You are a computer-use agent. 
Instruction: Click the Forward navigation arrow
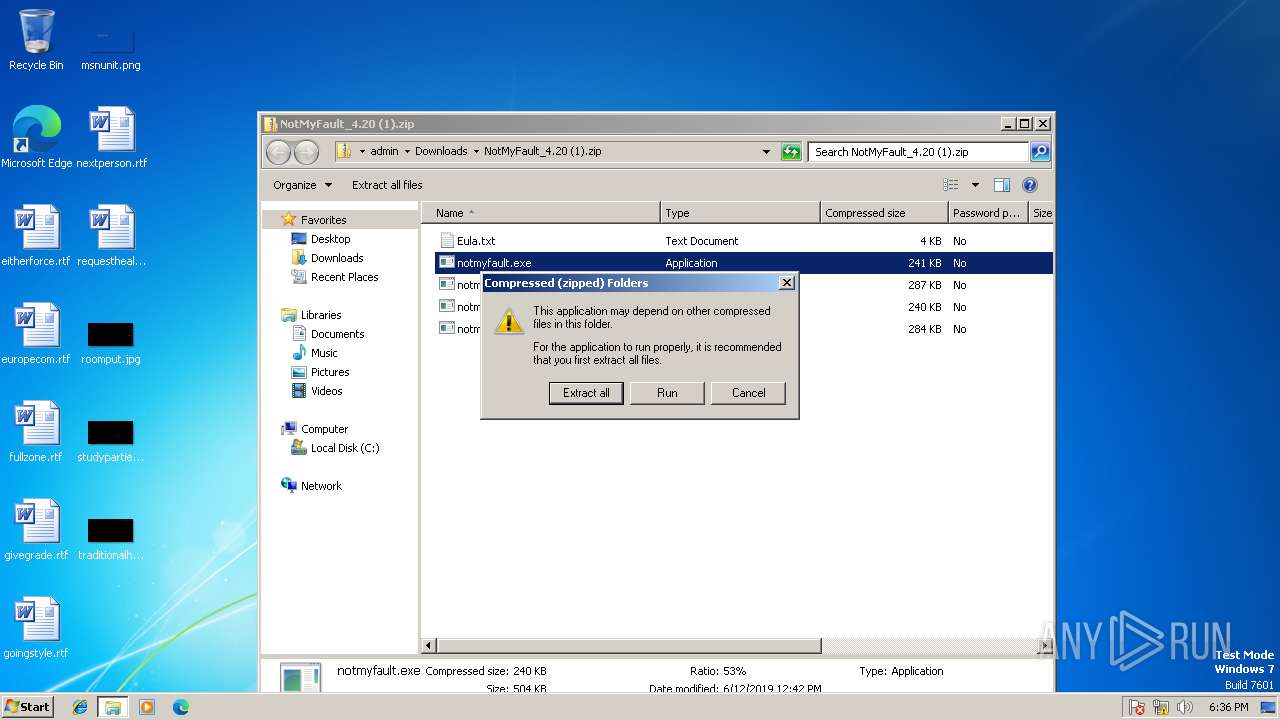(x=306, y=152)
